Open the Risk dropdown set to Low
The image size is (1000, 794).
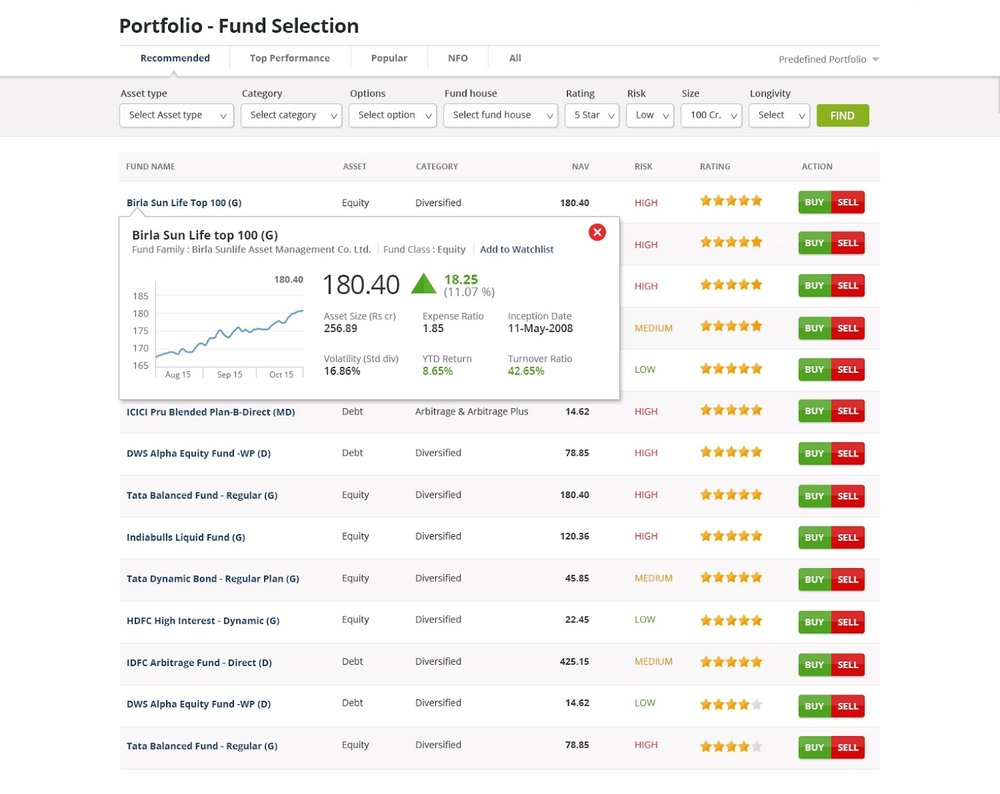point(650,115)
